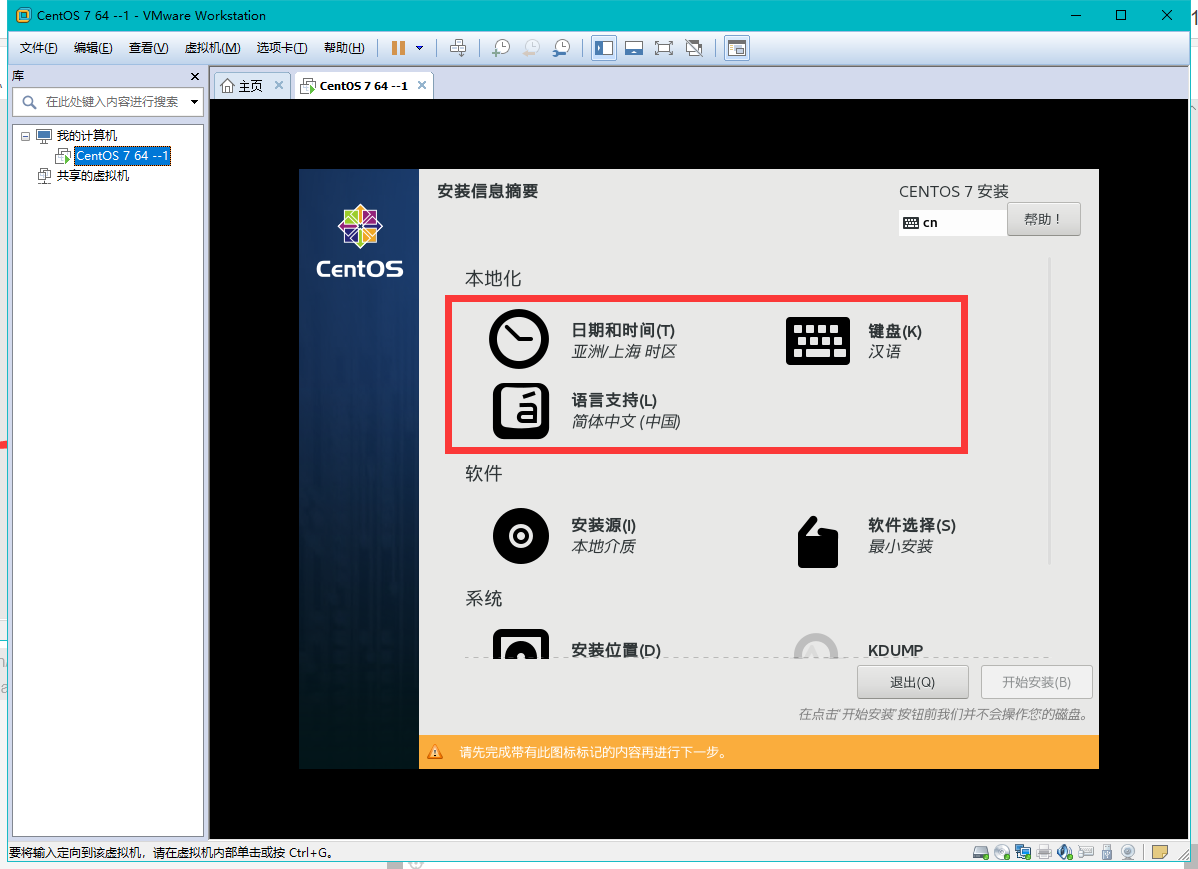Enter full screen mode icon

[664, 48]
